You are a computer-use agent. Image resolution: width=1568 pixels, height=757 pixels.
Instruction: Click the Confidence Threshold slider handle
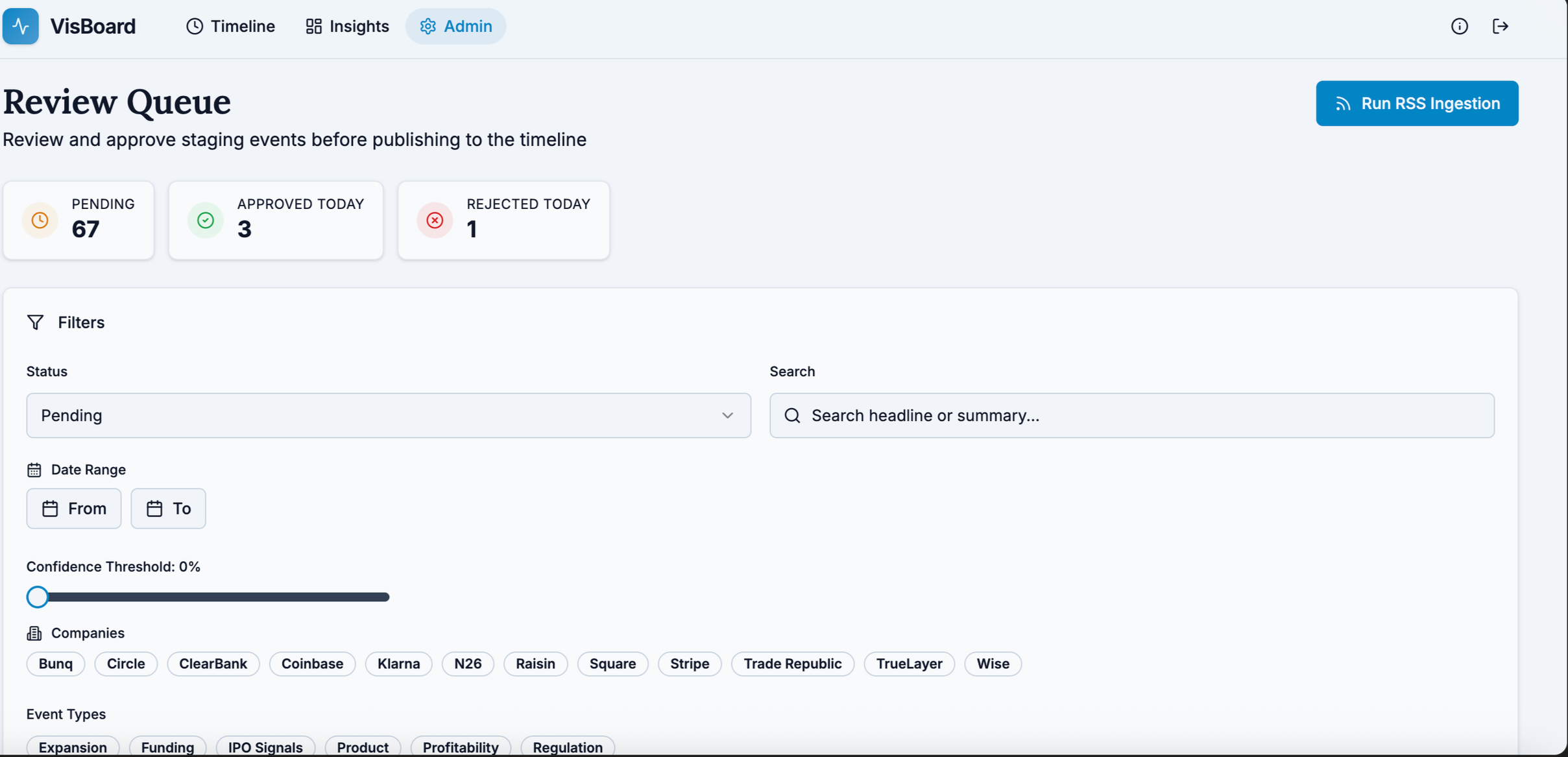tap(38, 597)
